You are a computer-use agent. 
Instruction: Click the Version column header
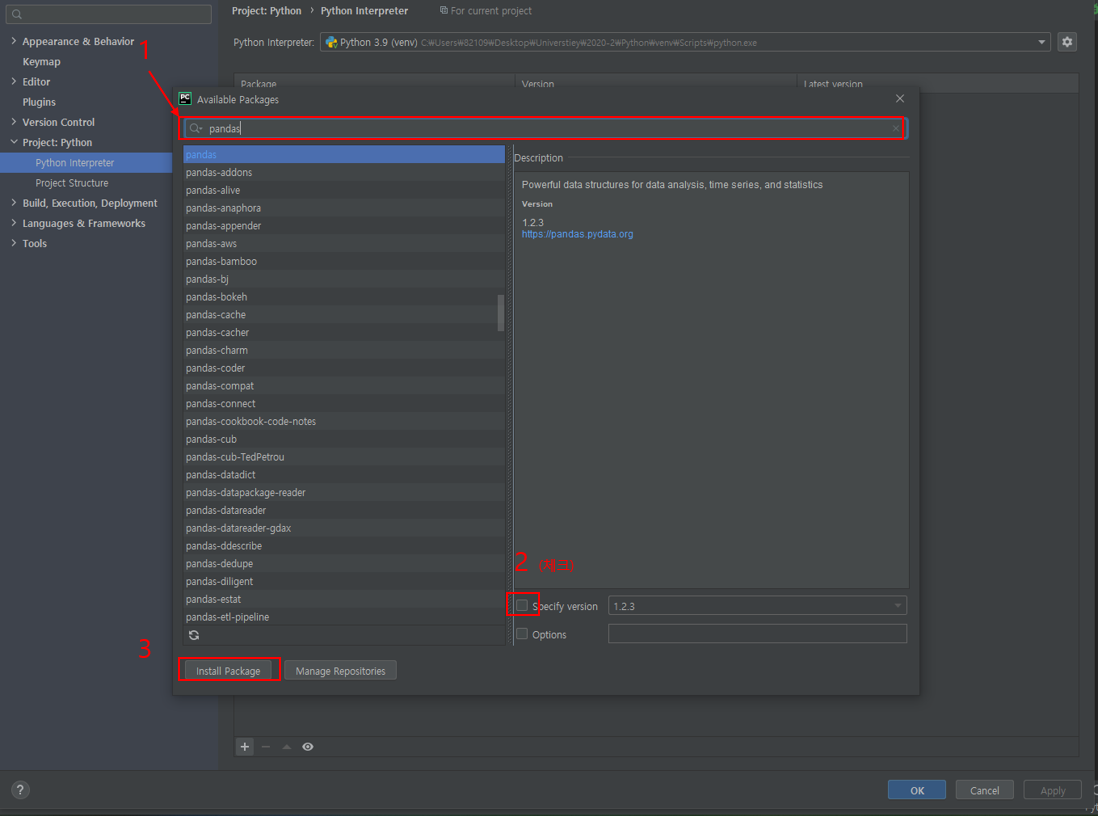656,83
